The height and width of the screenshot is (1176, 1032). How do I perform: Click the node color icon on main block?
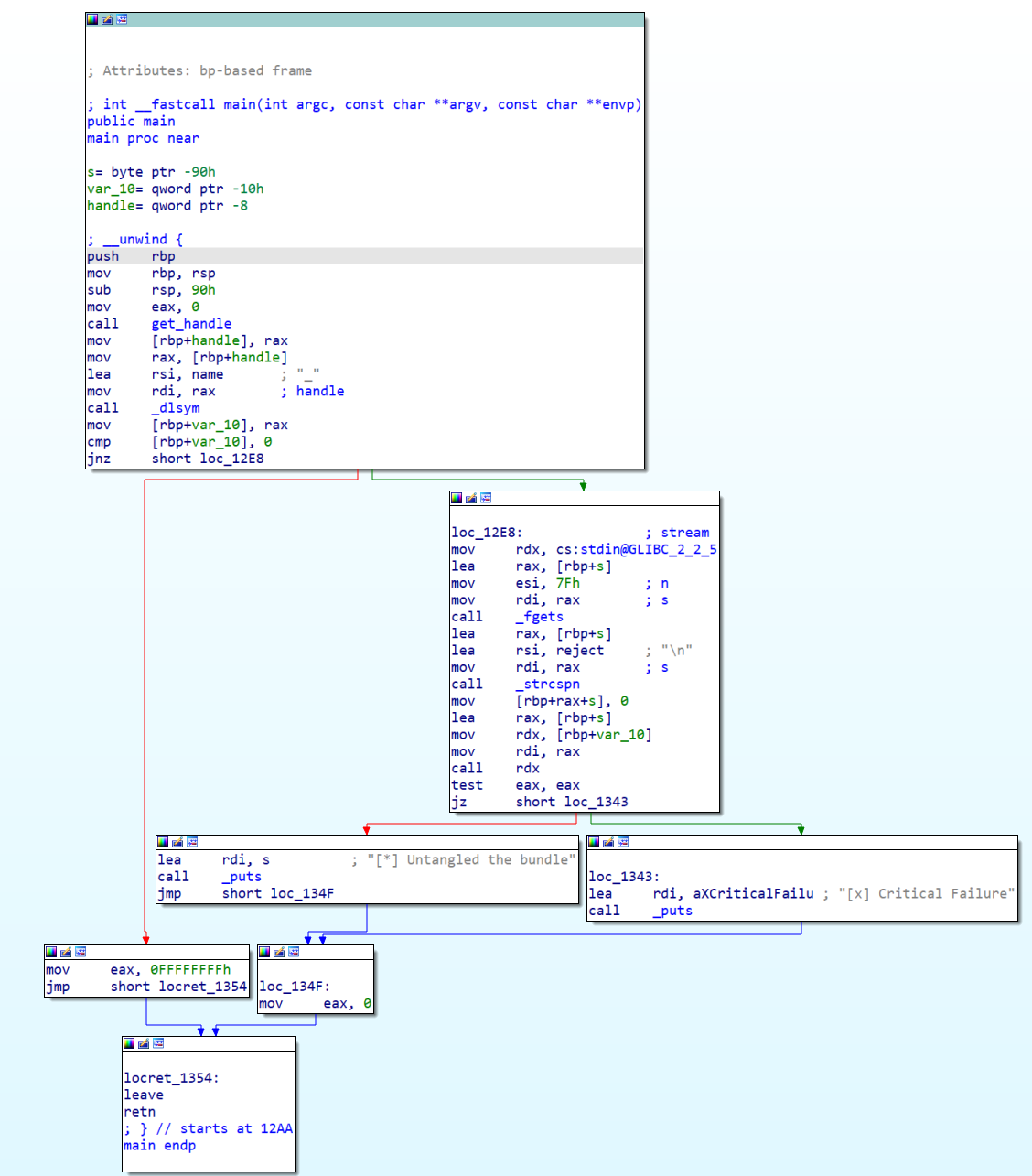click(92, 19)
